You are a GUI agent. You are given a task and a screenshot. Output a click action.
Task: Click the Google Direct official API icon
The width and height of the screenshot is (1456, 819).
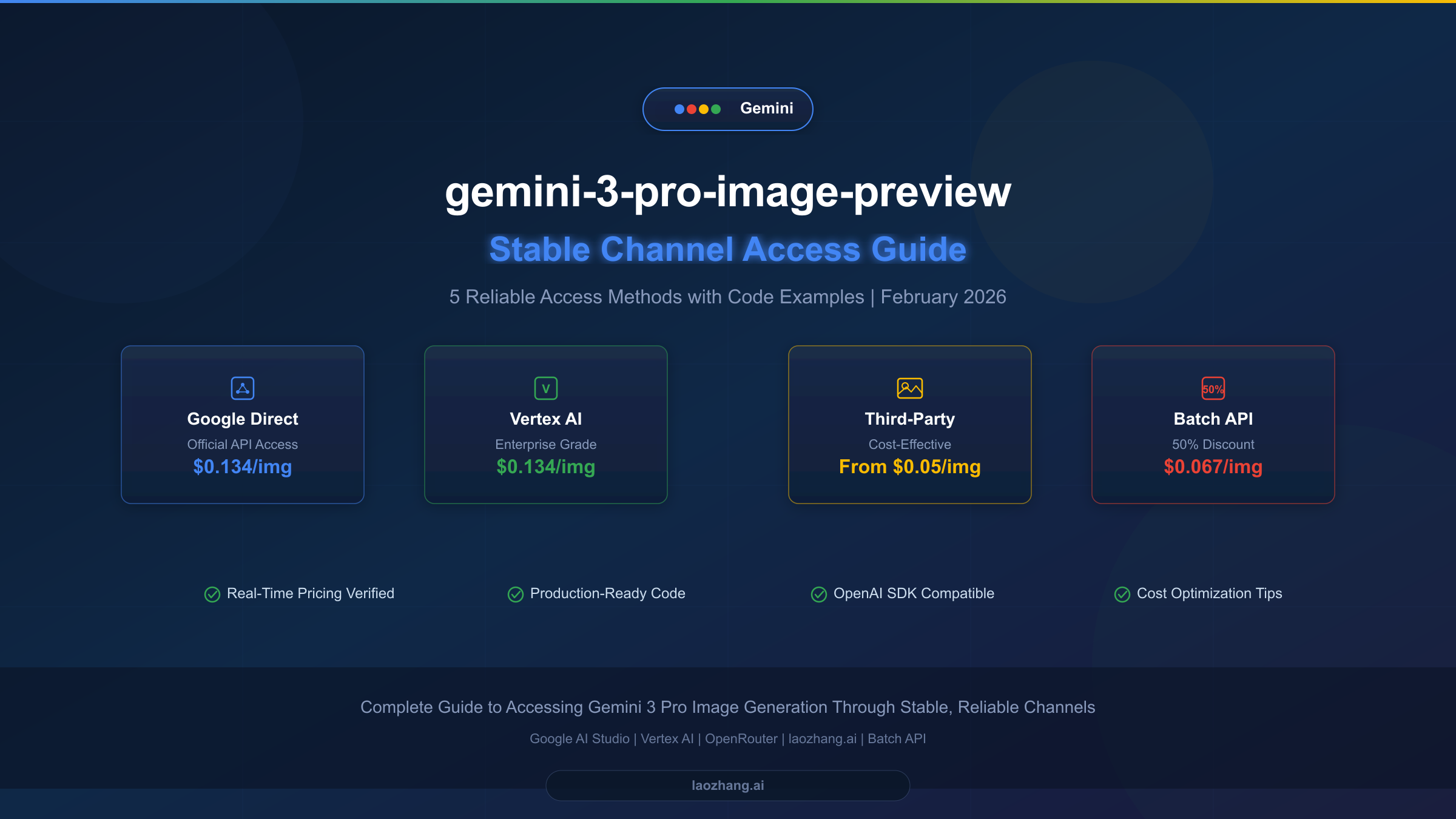point(242,388)
